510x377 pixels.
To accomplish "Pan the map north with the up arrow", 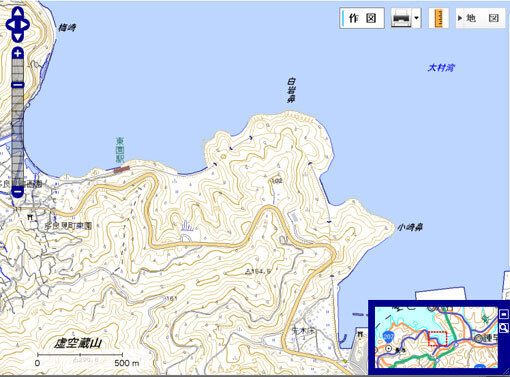I will 18,13.
